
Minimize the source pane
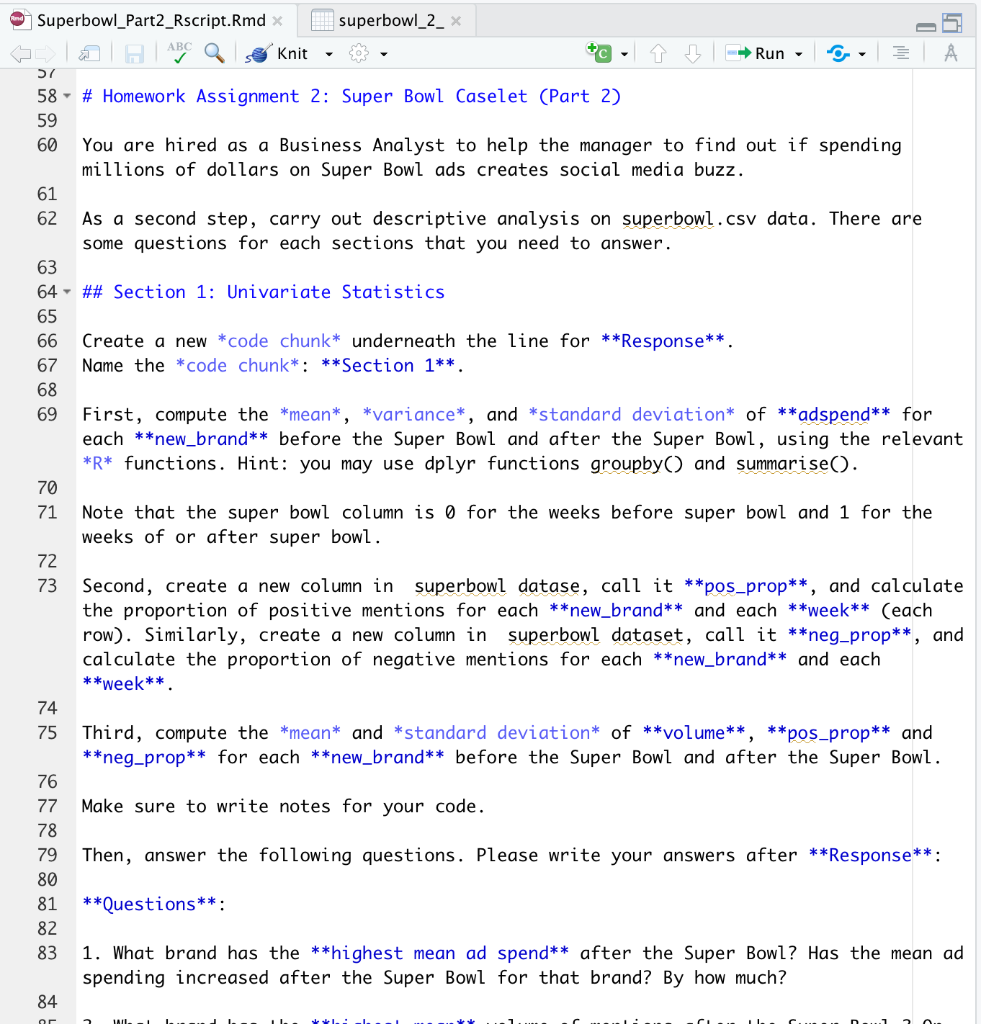coord(926,26)
